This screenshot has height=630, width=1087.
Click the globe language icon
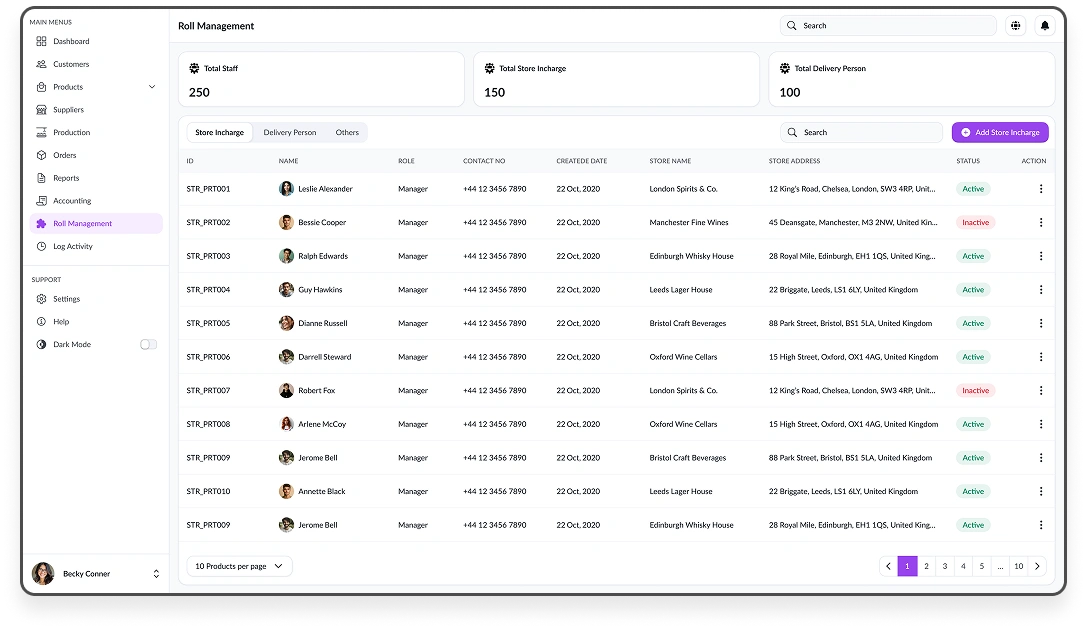point(1016,26)
